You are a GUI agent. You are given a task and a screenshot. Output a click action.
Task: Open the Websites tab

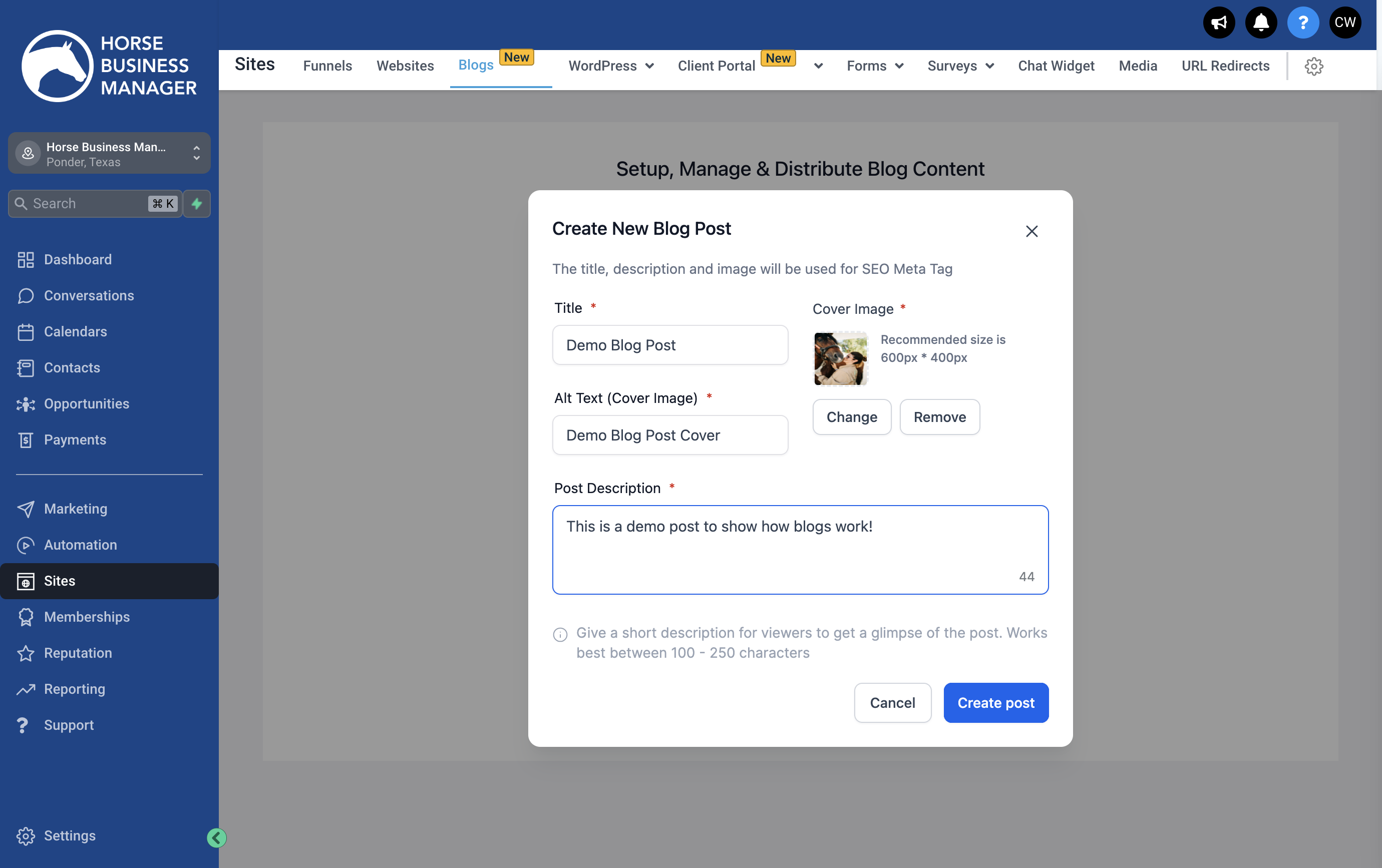coord(405,66)
